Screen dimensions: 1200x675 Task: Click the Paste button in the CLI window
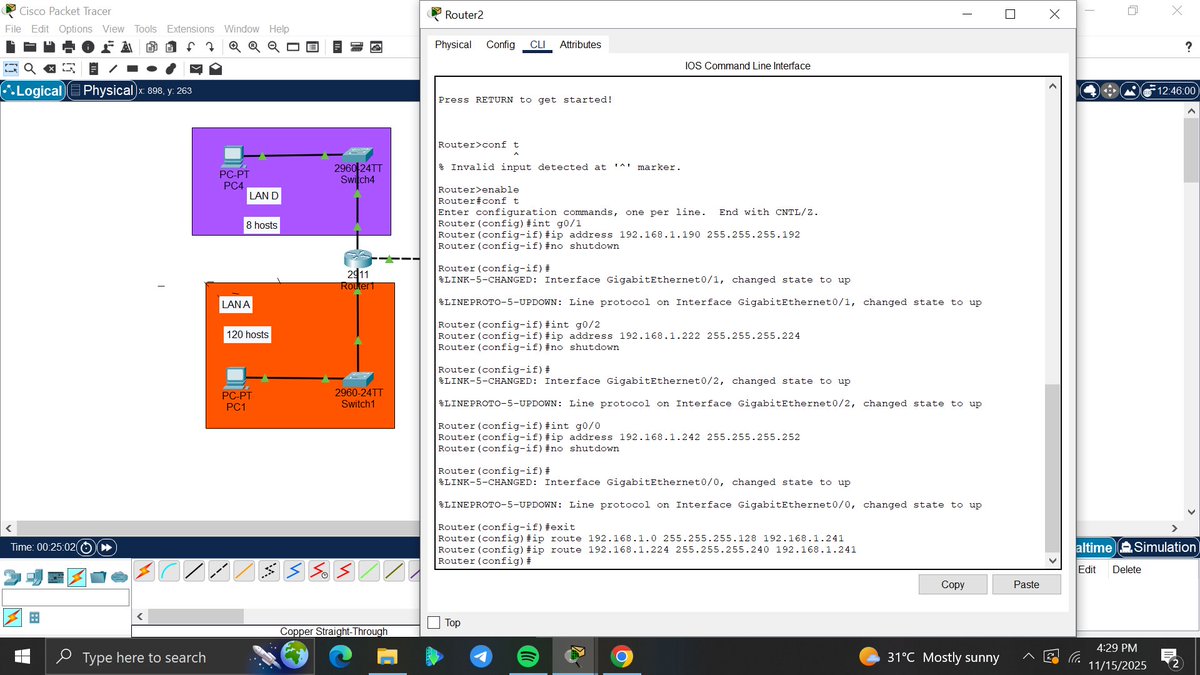1026,584
